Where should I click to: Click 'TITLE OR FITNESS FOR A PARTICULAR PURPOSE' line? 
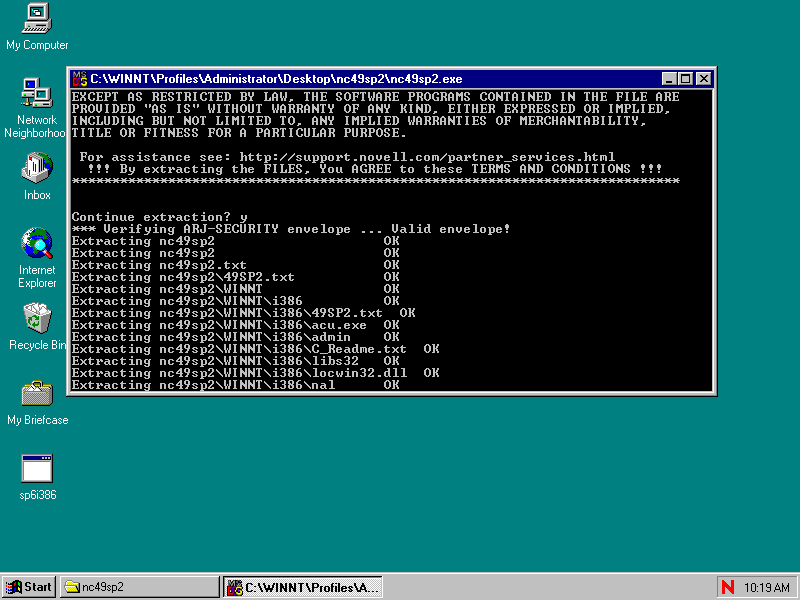tap(239, 133)
